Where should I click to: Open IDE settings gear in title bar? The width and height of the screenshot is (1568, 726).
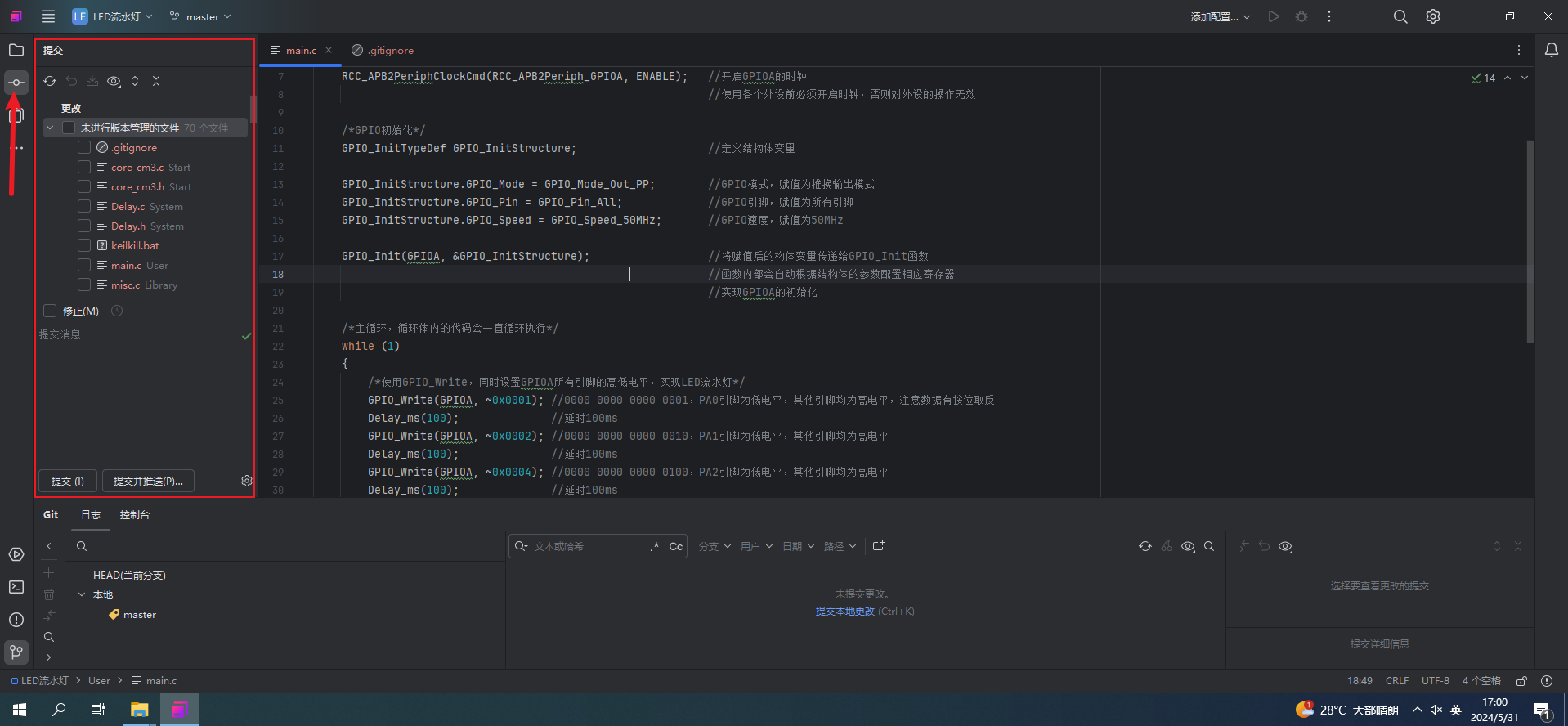(x=1432, y=16)
